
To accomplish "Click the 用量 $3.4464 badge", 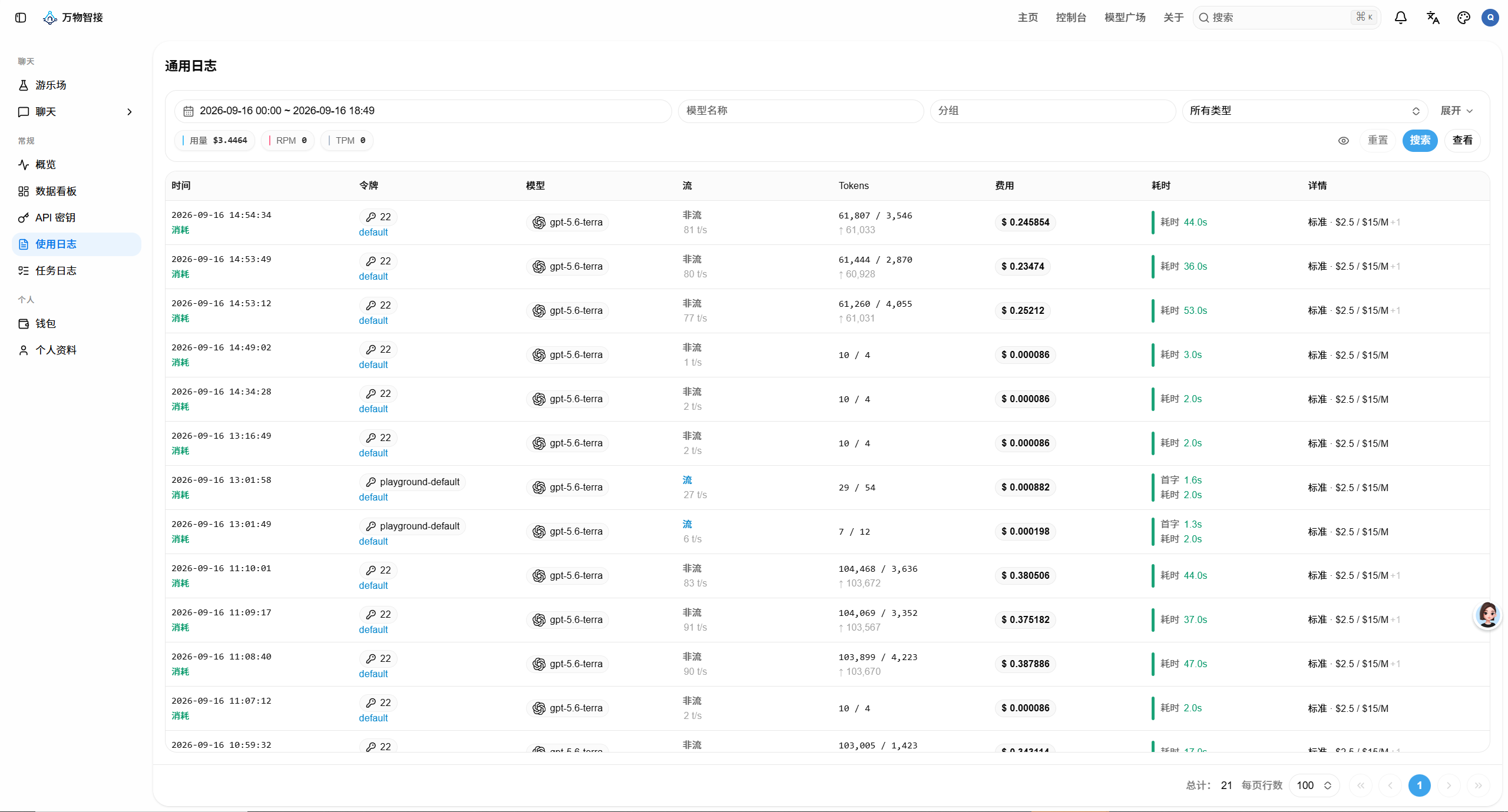I will coord(215,141).
